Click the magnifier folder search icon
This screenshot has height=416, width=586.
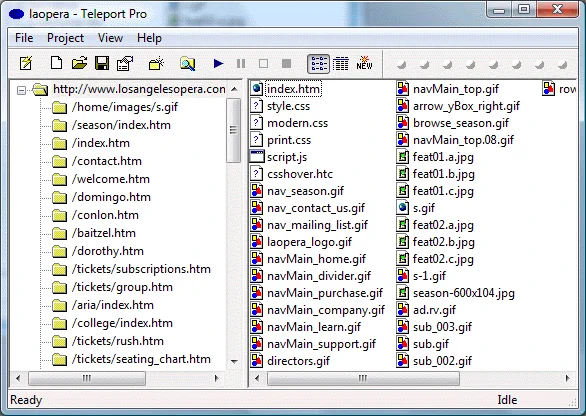click(x=187, y=64)
